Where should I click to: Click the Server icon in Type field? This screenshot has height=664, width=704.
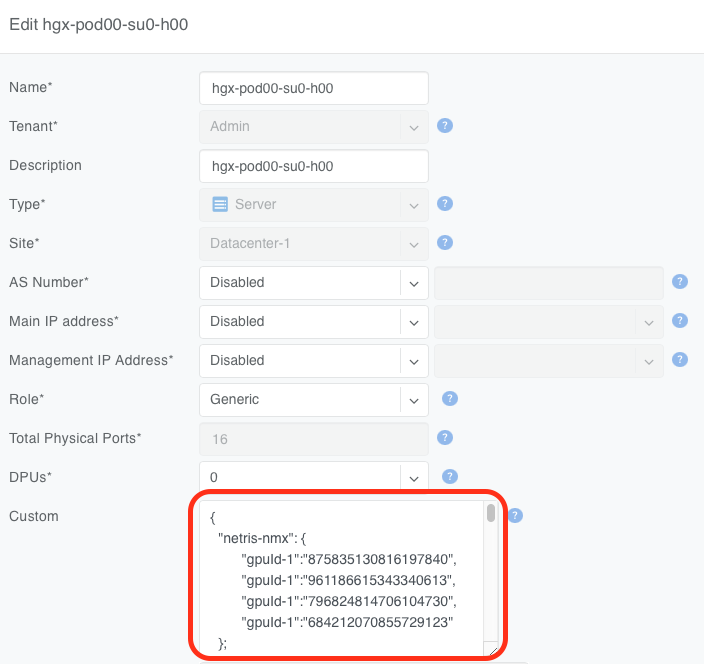pyautogui.click(x=220, y=204)
